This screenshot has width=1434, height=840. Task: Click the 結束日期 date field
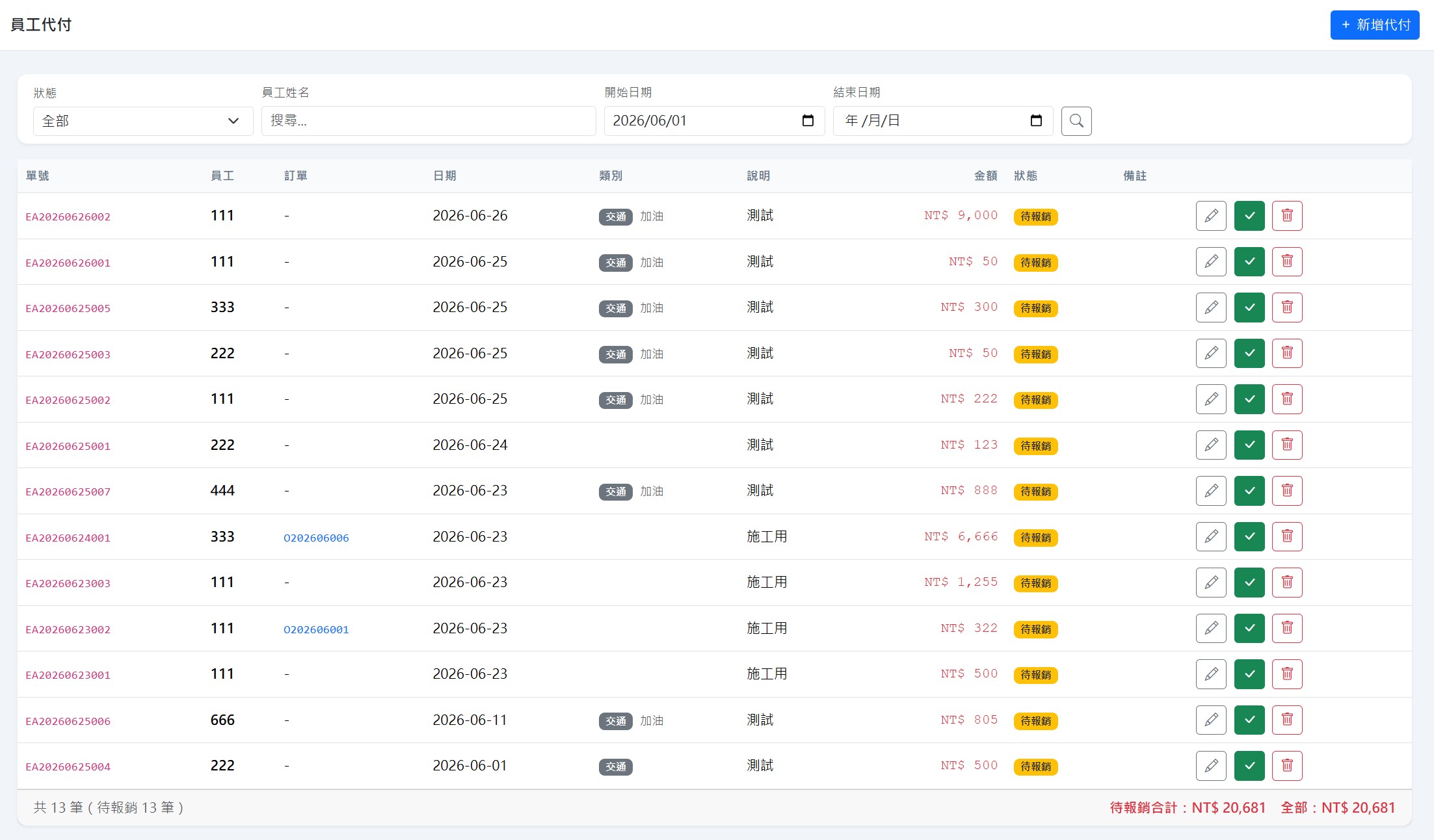coord(943,121)
